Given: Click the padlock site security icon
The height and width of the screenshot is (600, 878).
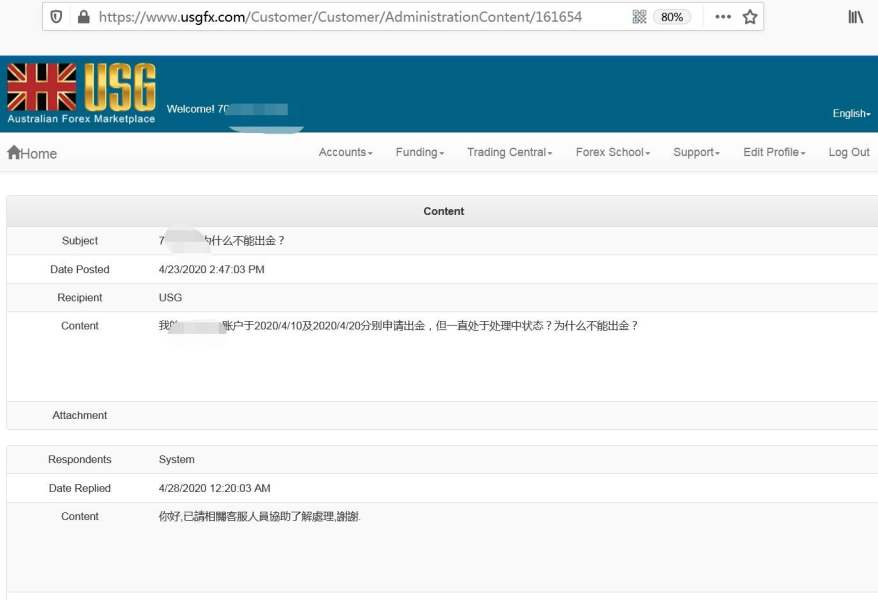Looking at the screenshot, I should 83,17.
